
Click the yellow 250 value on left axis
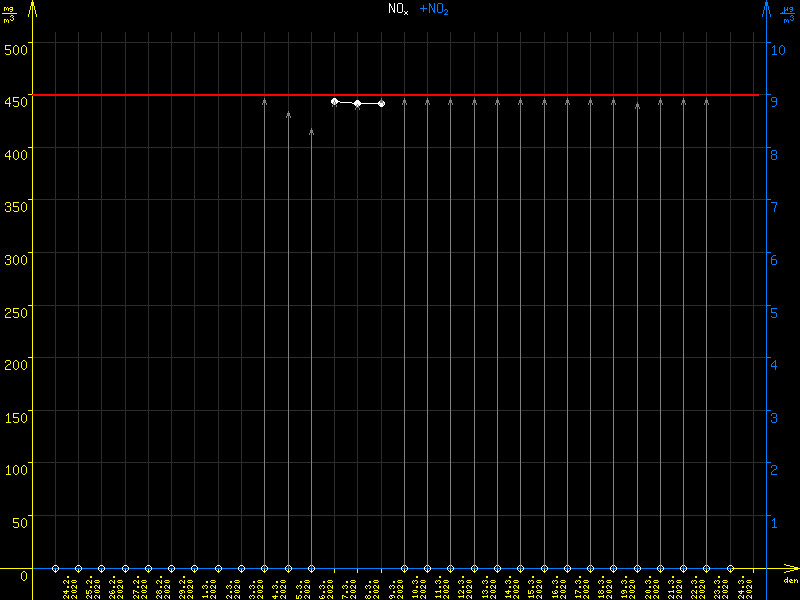pos(15,310)
